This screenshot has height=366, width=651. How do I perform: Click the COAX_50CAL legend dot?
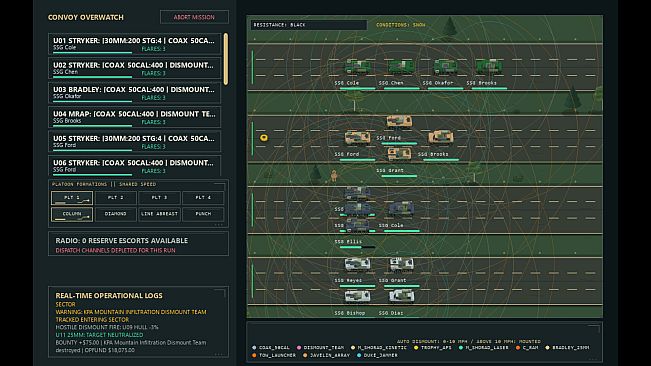(x=254, y=348)
